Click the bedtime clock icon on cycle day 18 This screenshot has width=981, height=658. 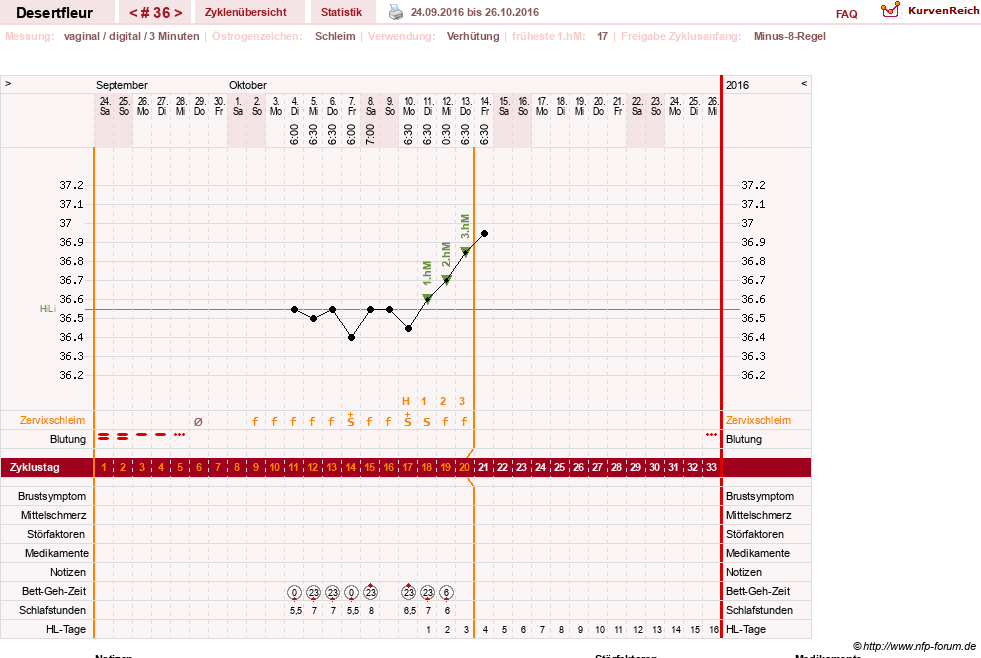pyautogui.click(x=427, y=592)
